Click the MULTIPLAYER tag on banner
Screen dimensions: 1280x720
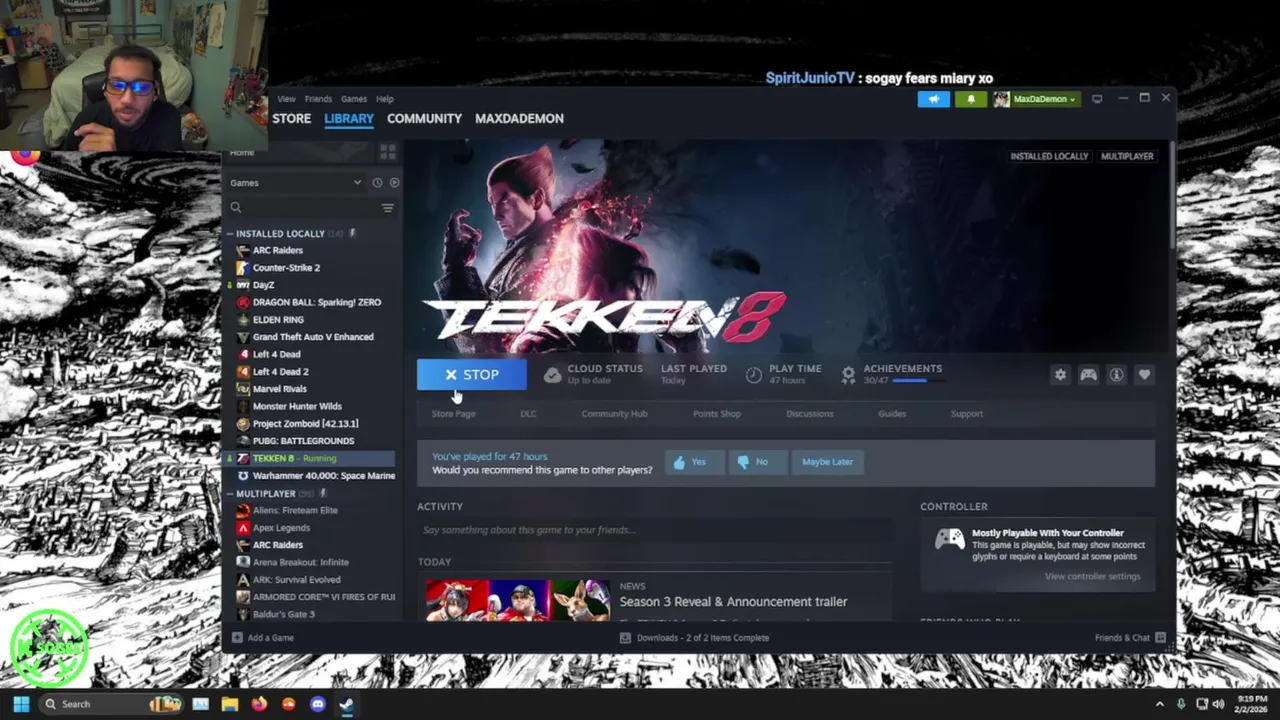(1127, 156)
